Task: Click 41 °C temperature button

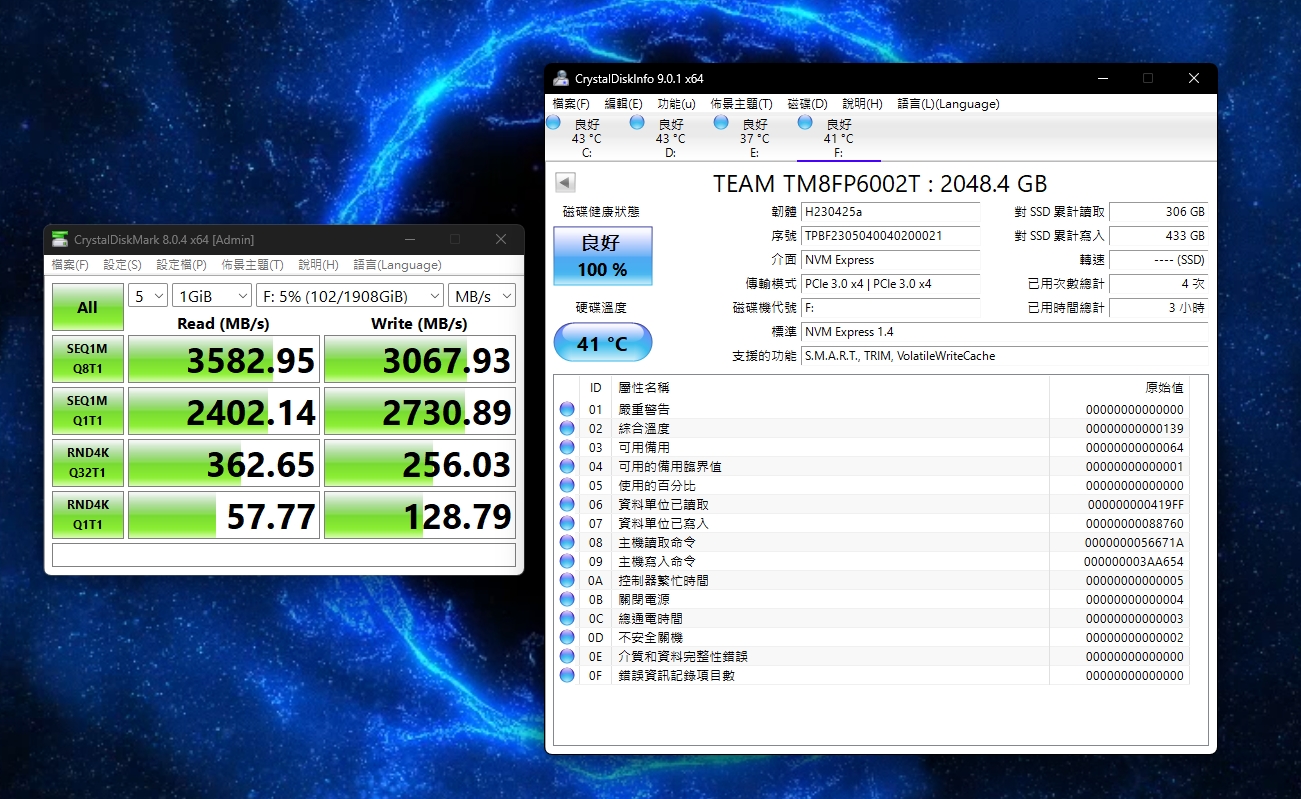Action: (603, 343)
